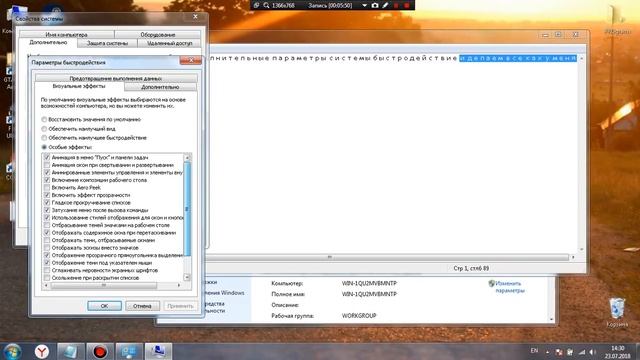This screenshot has height=360, width=640.
Task: Click the WORKGROUP value in System window
Action: [x=359, y=316]
